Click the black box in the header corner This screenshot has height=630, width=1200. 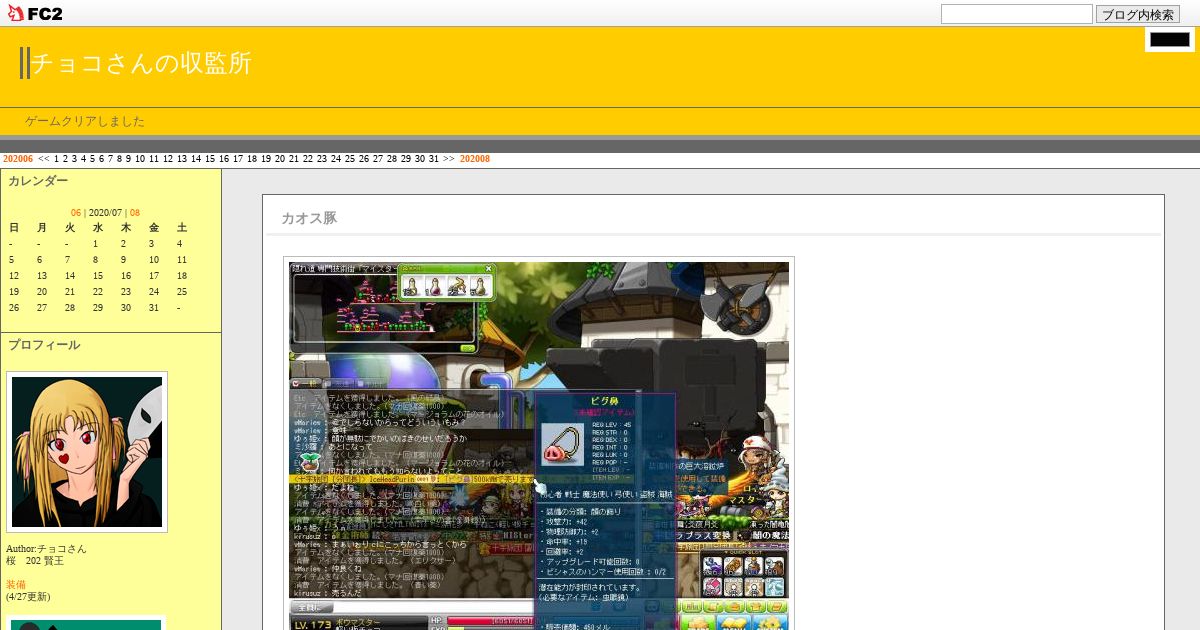point(1170,40)
